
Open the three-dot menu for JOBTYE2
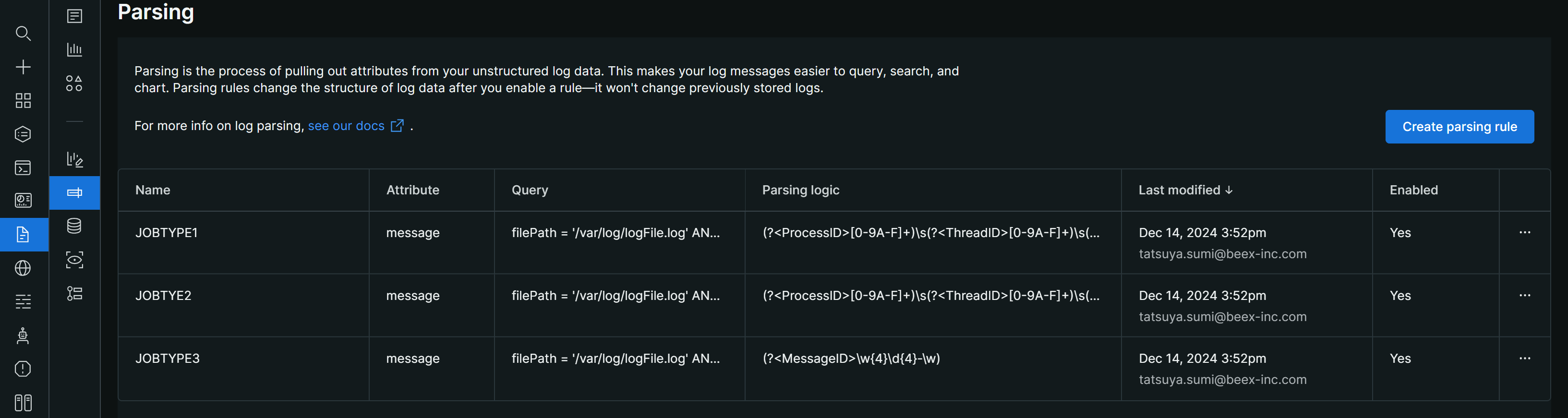(x=1524, y=295)
